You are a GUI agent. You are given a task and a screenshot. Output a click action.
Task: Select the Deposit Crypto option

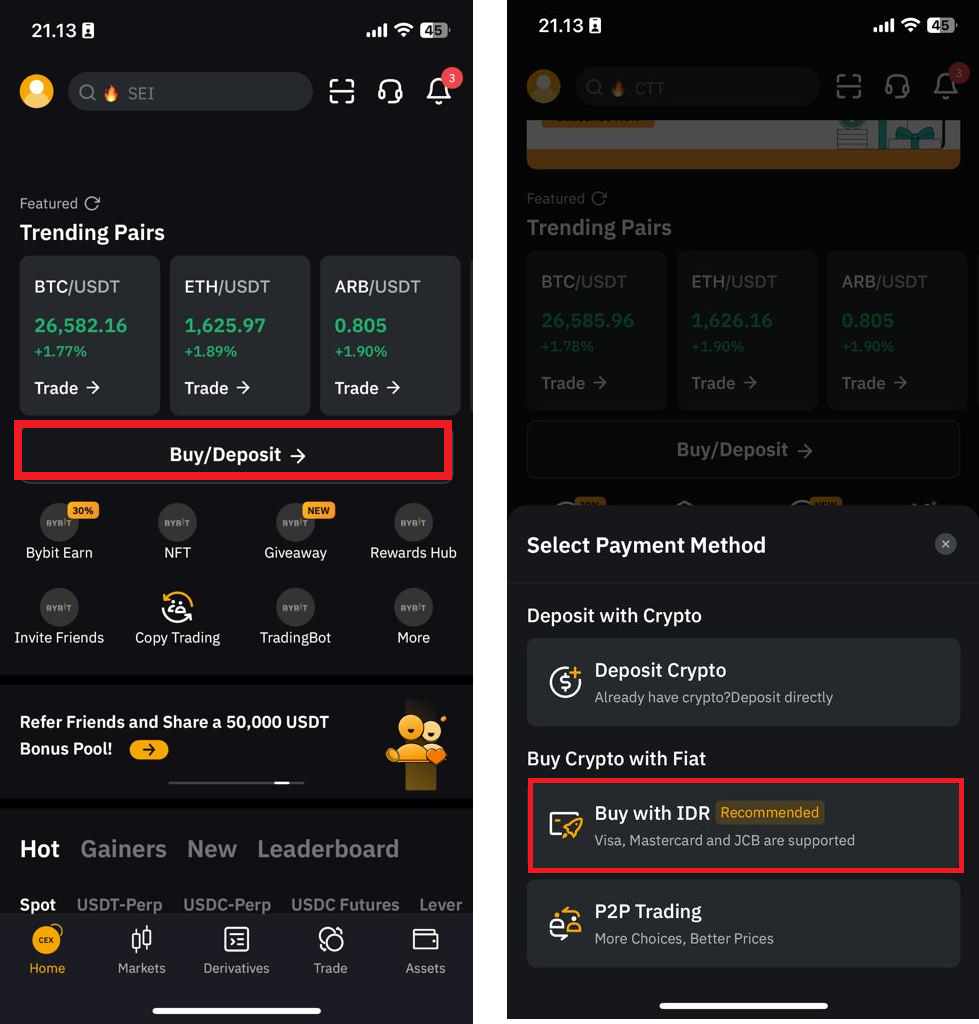coord(743,682)
